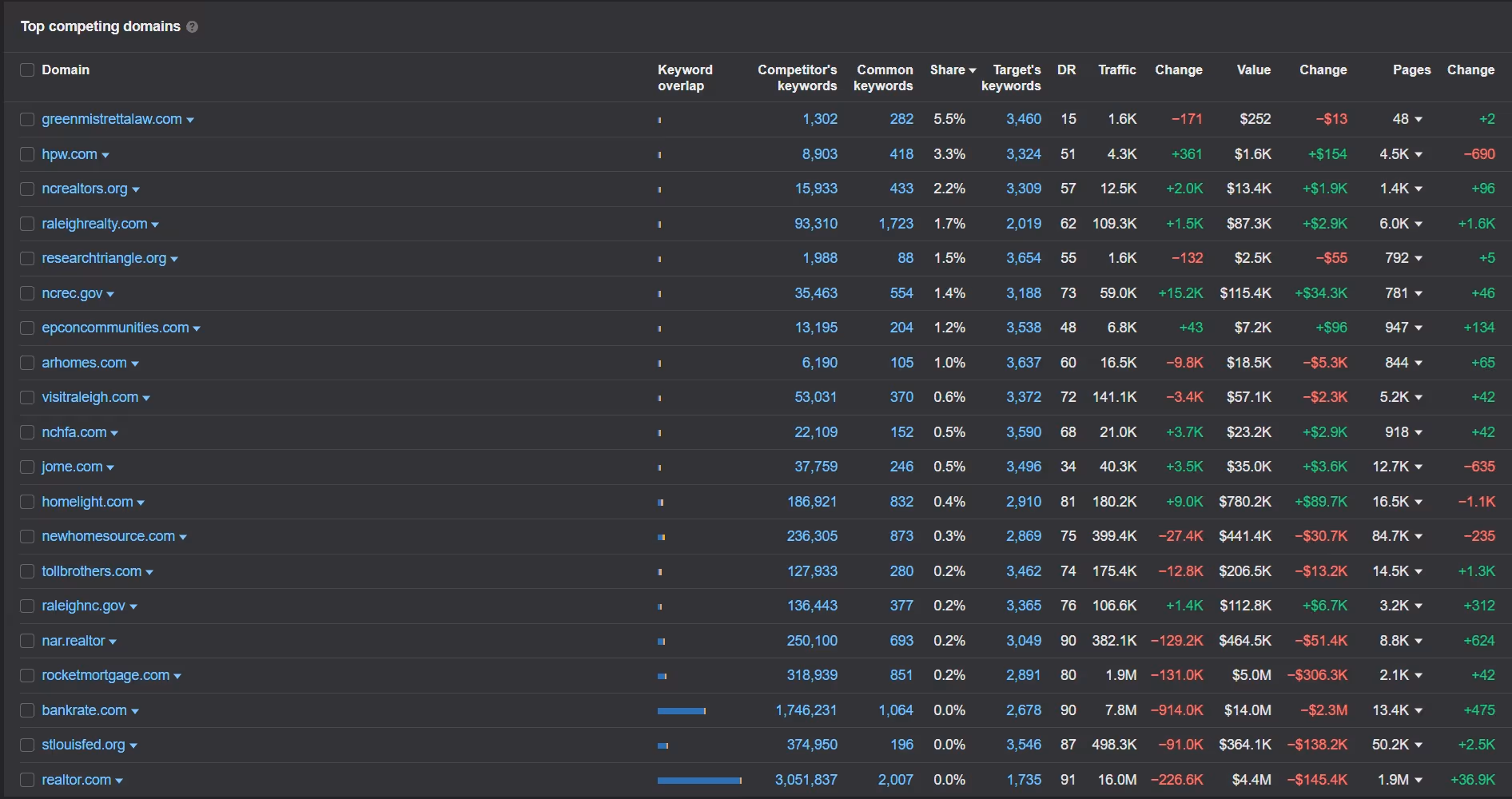This screenshot has height=799, width=1512.
Task: Sort by Common keywords column header
Action: tap(883, 78)
